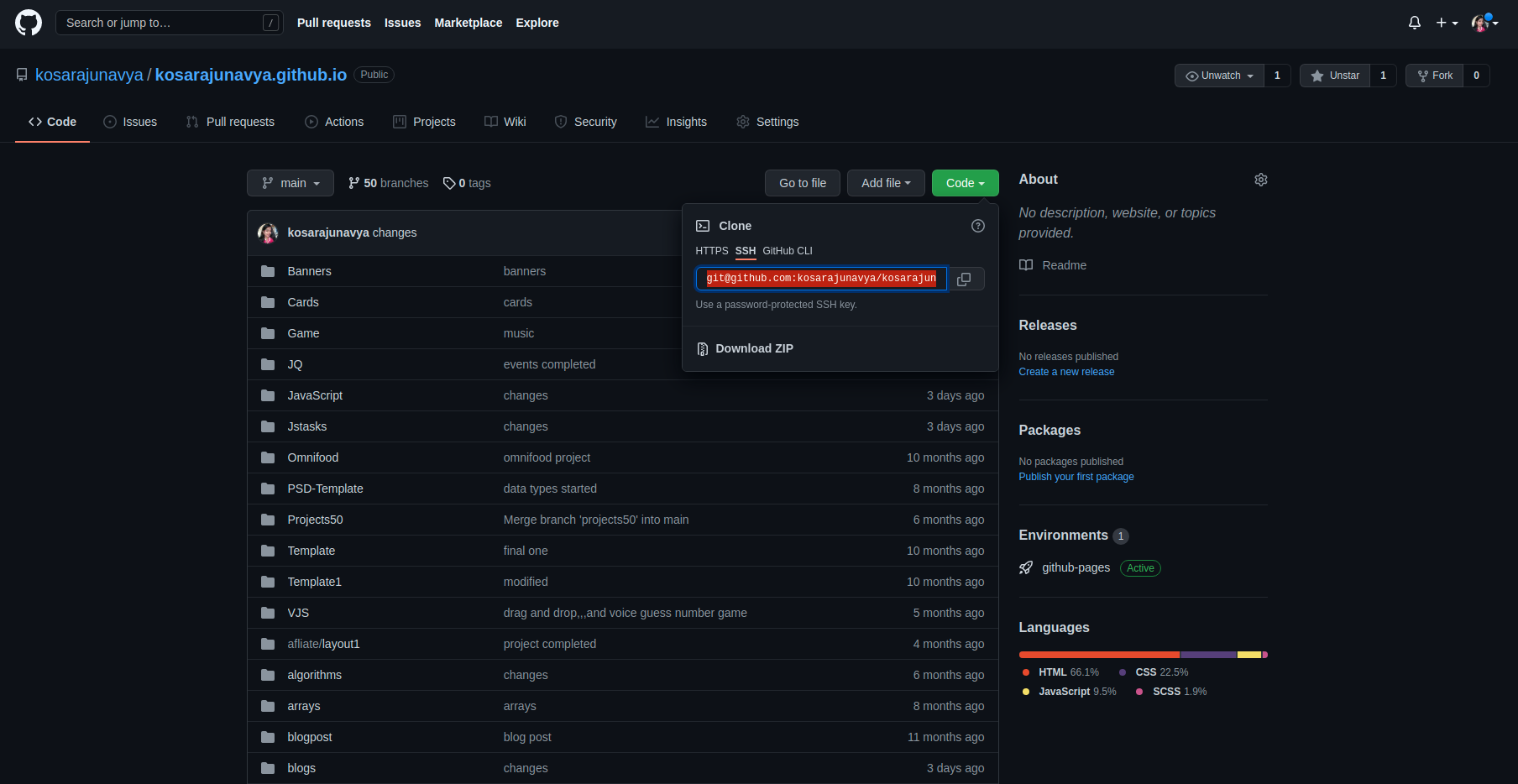Click the GitHub logo in the top left
1518x784 pixels.
(28, 23)
